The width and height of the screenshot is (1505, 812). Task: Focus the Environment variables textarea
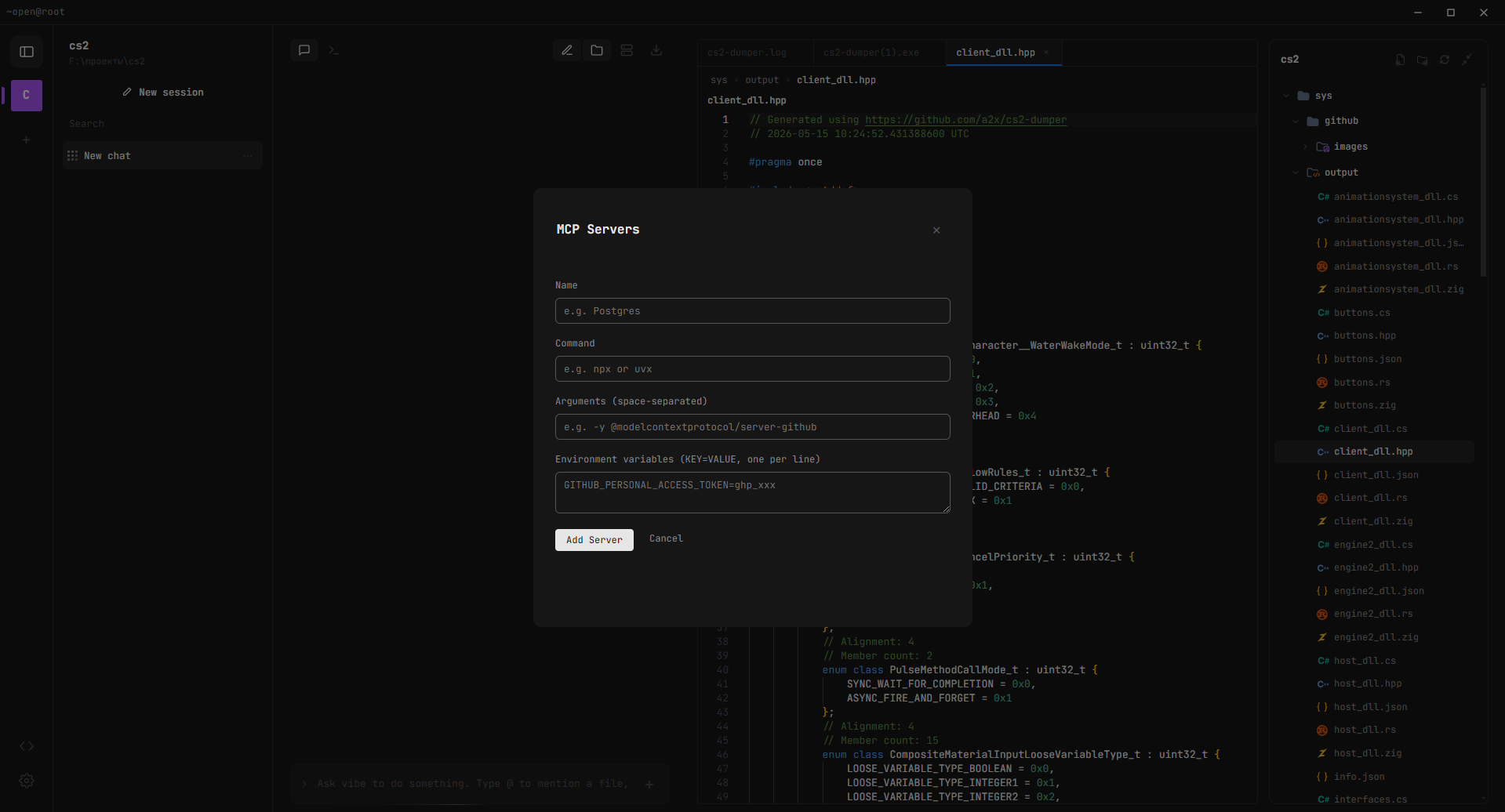coord(752,492)
